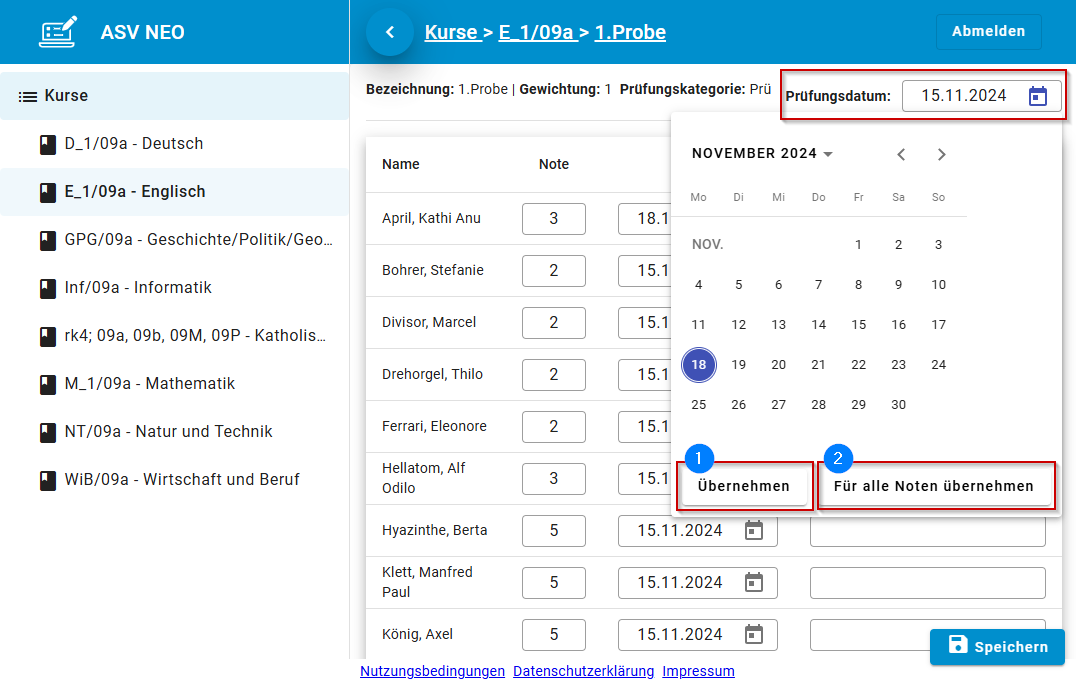This screenshot has width=1076, height=682.
Task: Click book icon next to E_1/09a - Englisch
Action: [48, 193]
